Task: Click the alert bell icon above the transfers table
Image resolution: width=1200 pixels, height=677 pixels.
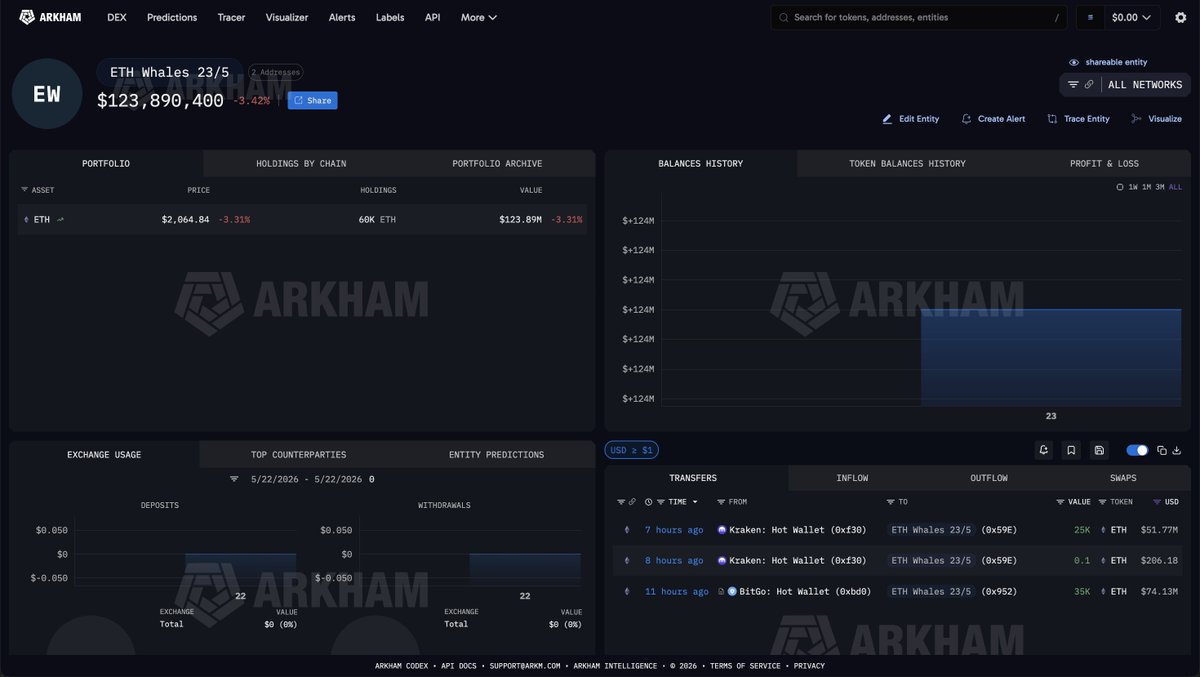Action: 1044,450
